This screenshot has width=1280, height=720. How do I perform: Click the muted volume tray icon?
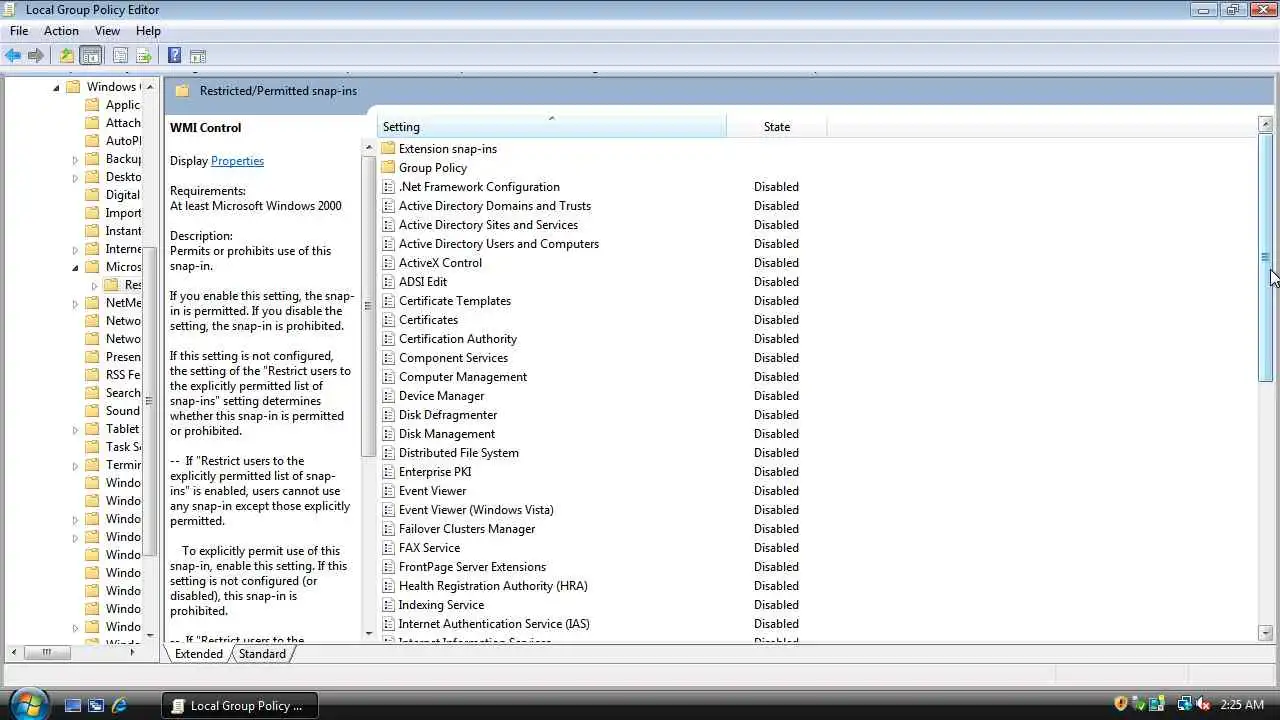[x=1202, y=704]
